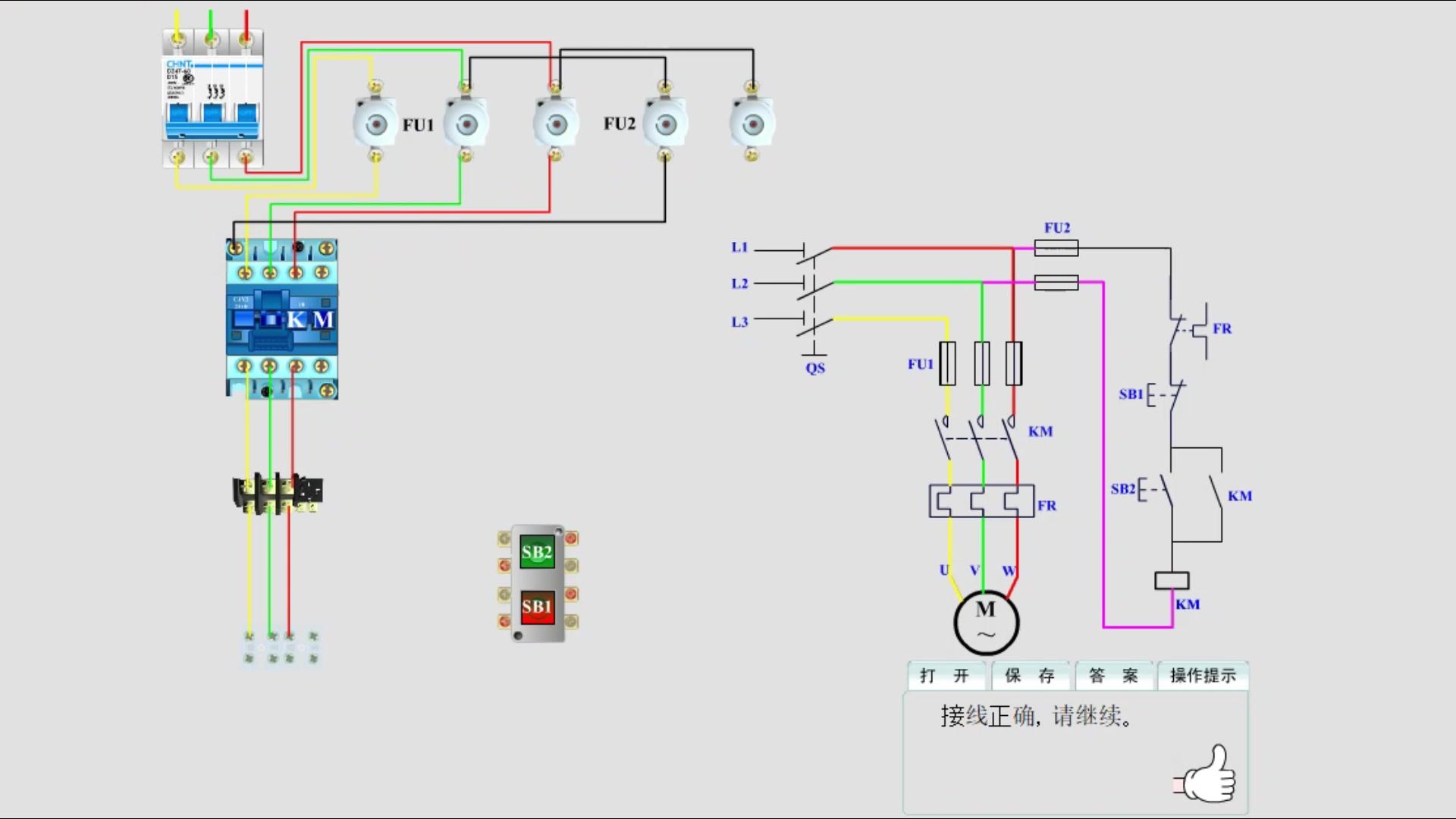
Task: Click KM lower main terminal with yellow wire
Action: (244, 366)
